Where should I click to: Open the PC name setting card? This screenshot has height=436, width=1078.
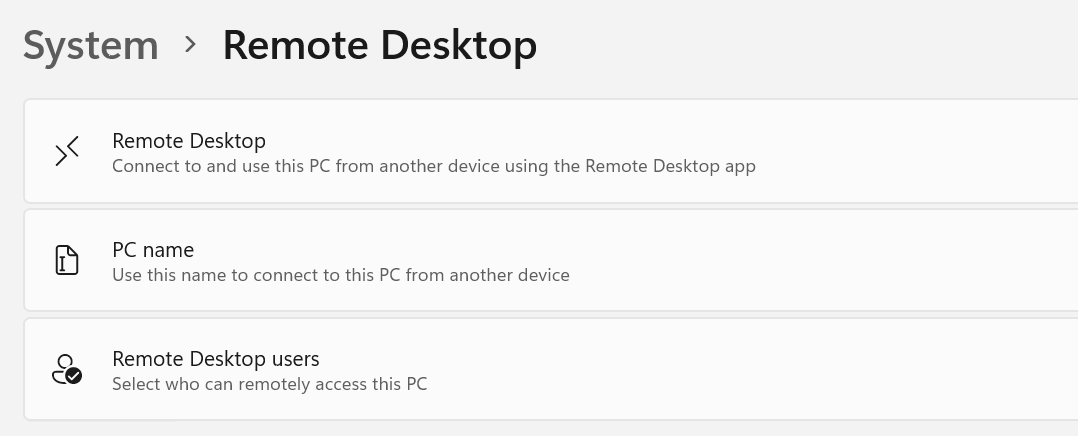551,260
